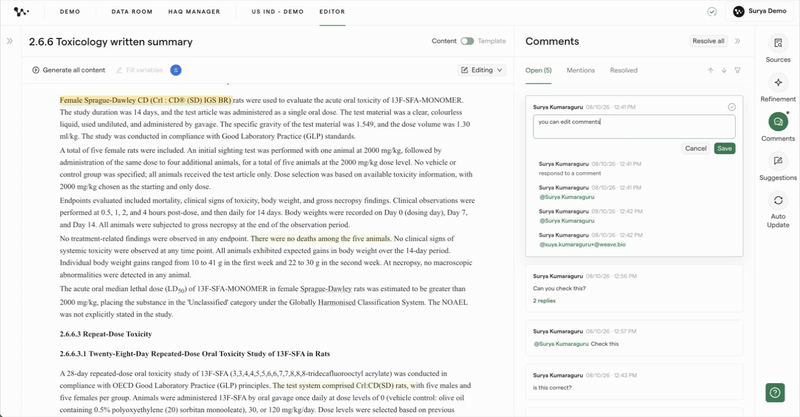This screenshot has width=800, height=417.
Task: Click the Template label
Action: click(x=492, y=41)
